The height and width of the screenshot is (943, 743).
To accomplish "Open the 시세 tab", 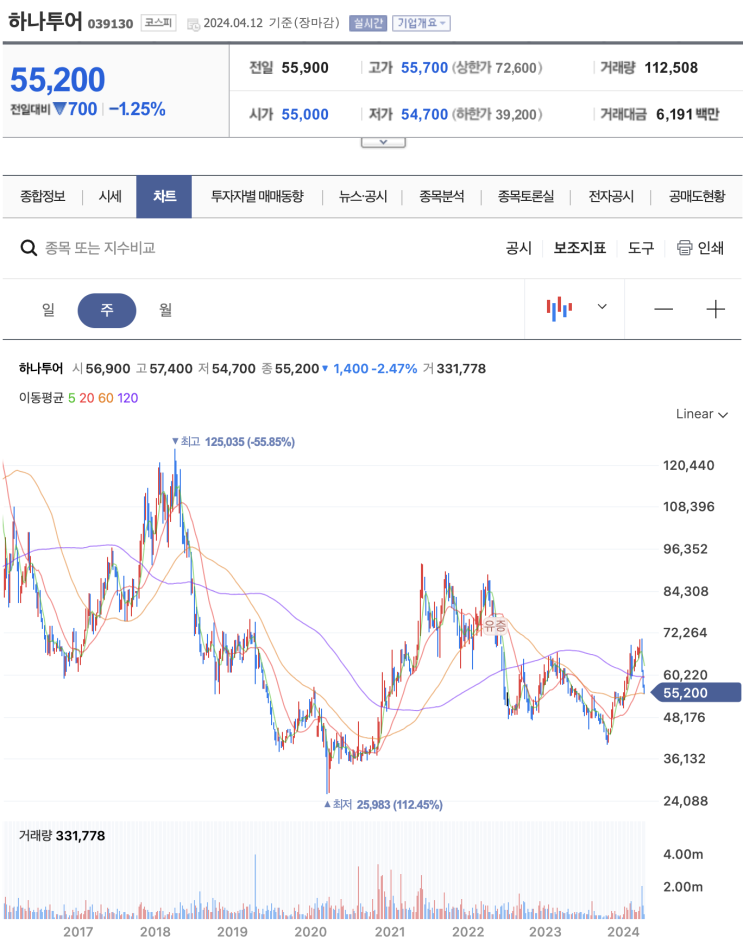I will pyautogui.click(x=110, y=196).
